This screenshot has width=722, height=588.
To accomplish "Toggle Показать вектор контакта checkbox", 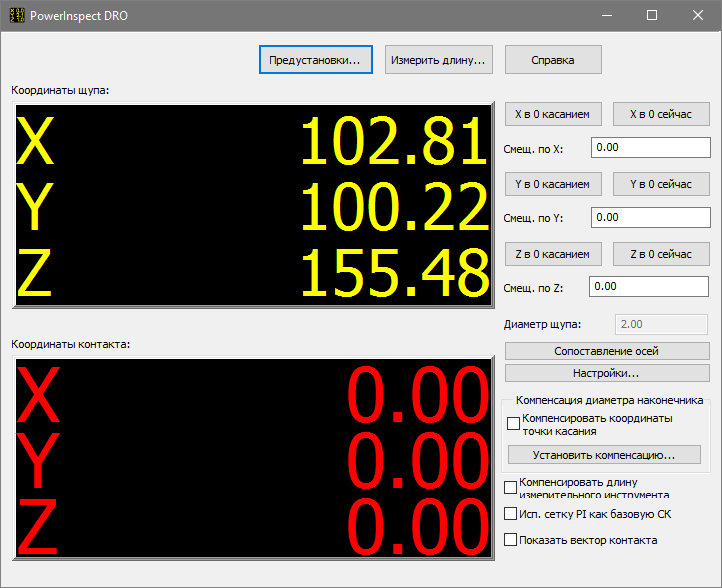I will point(510,540).
